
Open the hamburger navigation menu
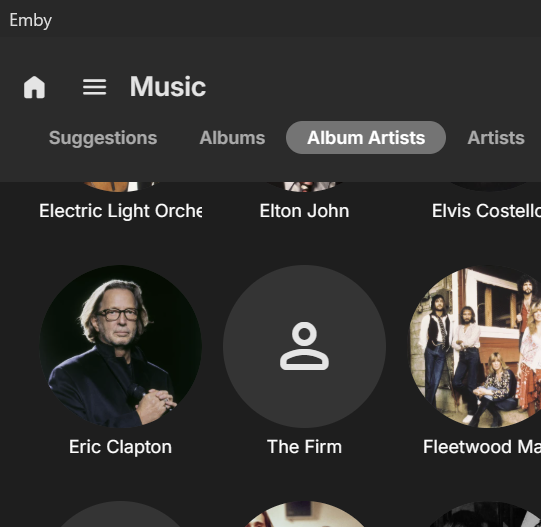(94, 87)
